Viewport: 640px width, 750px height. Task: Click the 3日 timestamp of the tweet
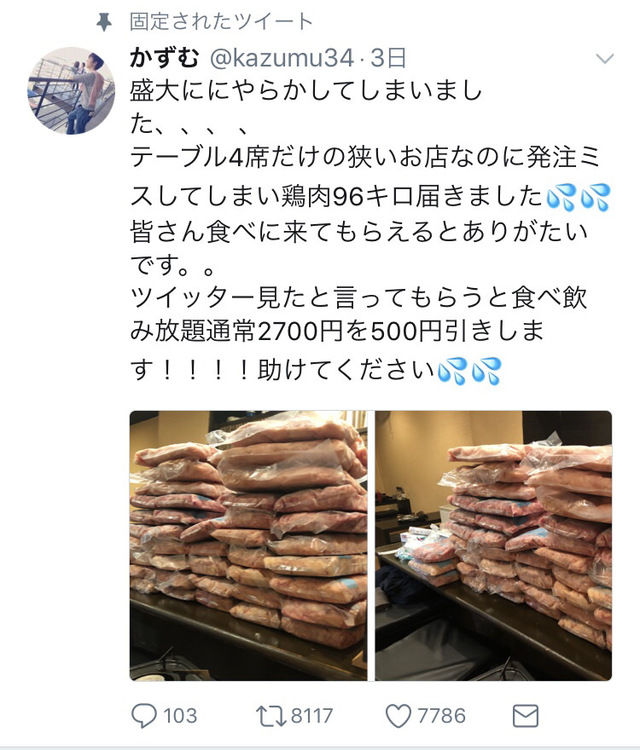[388, 58]
